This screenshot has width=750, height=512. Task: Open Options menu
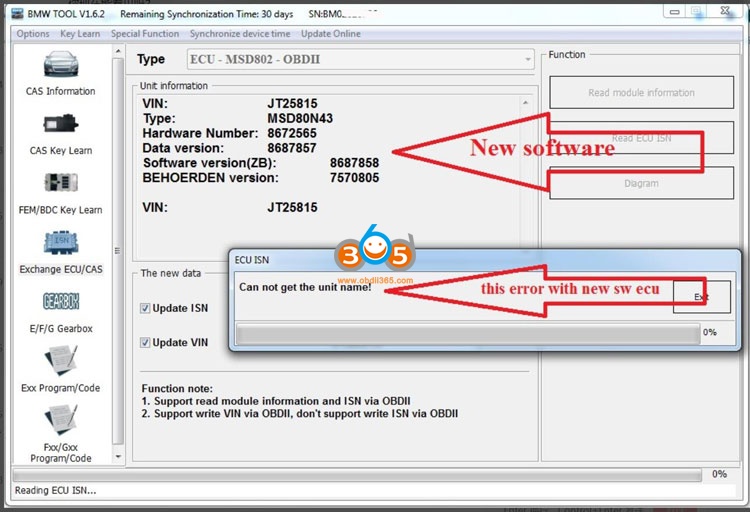(x=33, y=33)
